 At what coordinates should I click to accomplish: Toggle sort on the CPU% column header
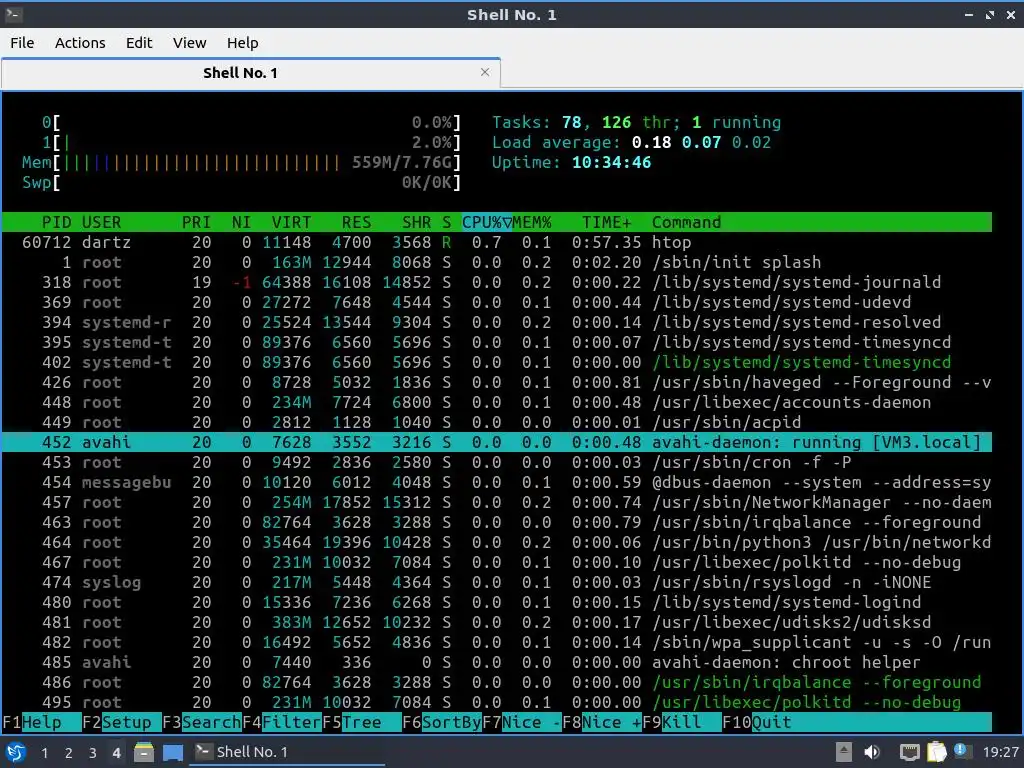pyautogui.click(x=487, y=222)
